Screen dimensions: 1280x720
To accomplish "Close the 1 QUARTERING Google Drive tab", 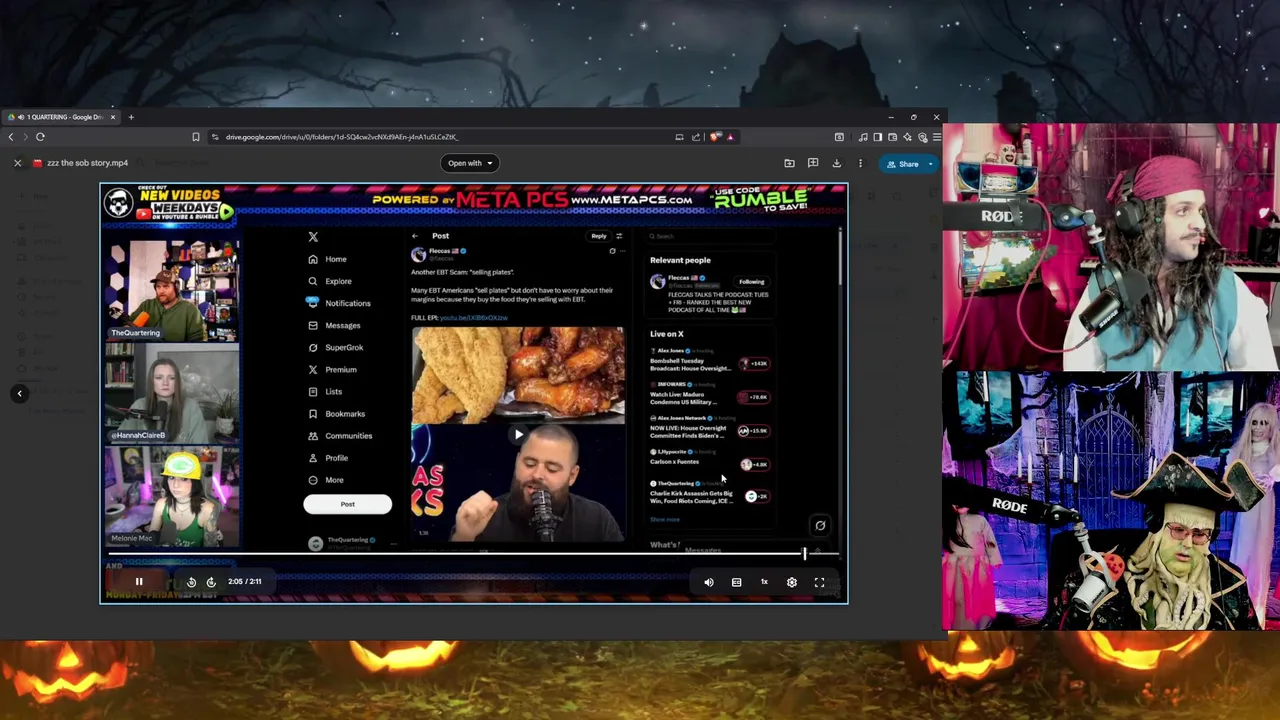I will pyautogui.click(x=113, y=117).
